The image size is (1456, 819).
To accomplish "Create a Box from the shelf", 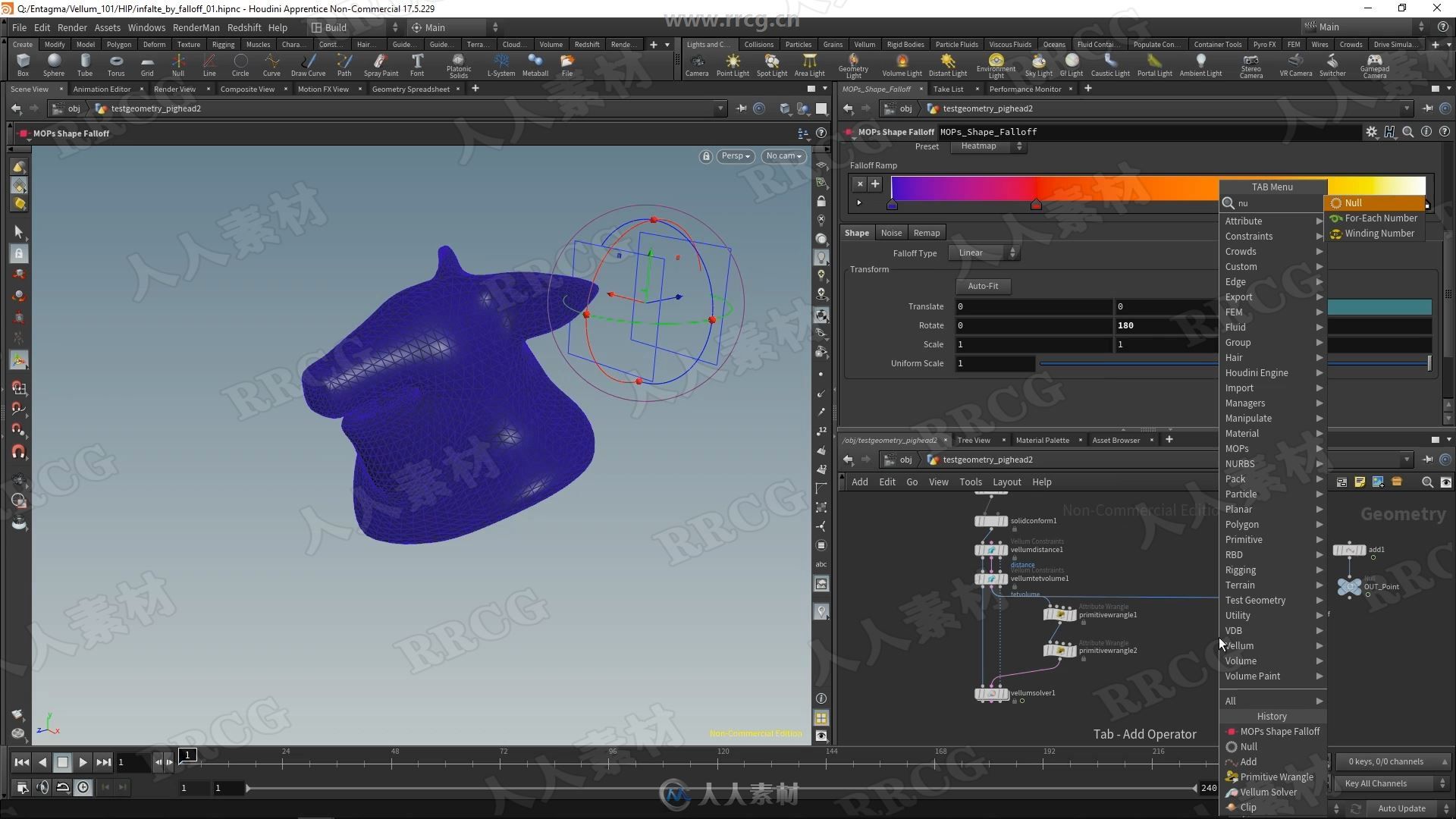I will [23, 64].
